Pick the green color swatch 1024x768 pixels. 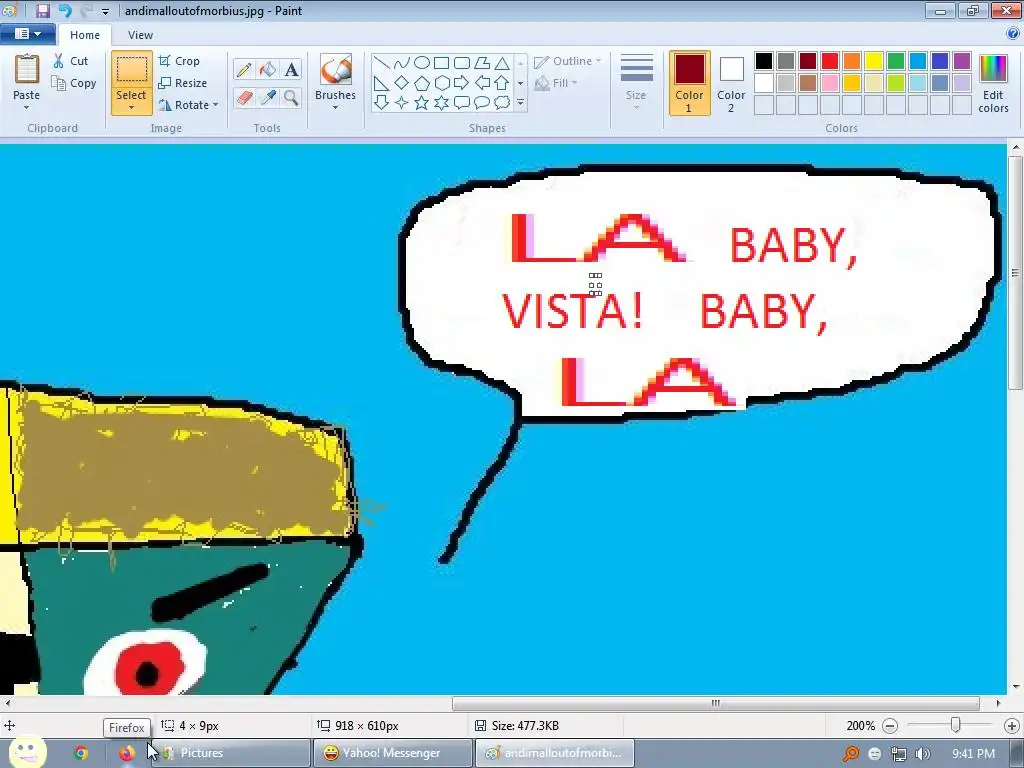coord(896,61)
